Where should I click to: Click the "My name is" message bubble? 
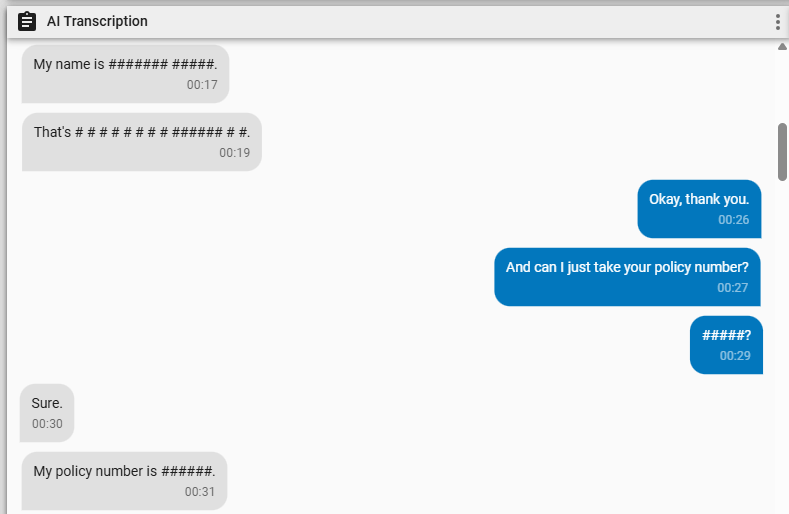(x=125, y=74)
